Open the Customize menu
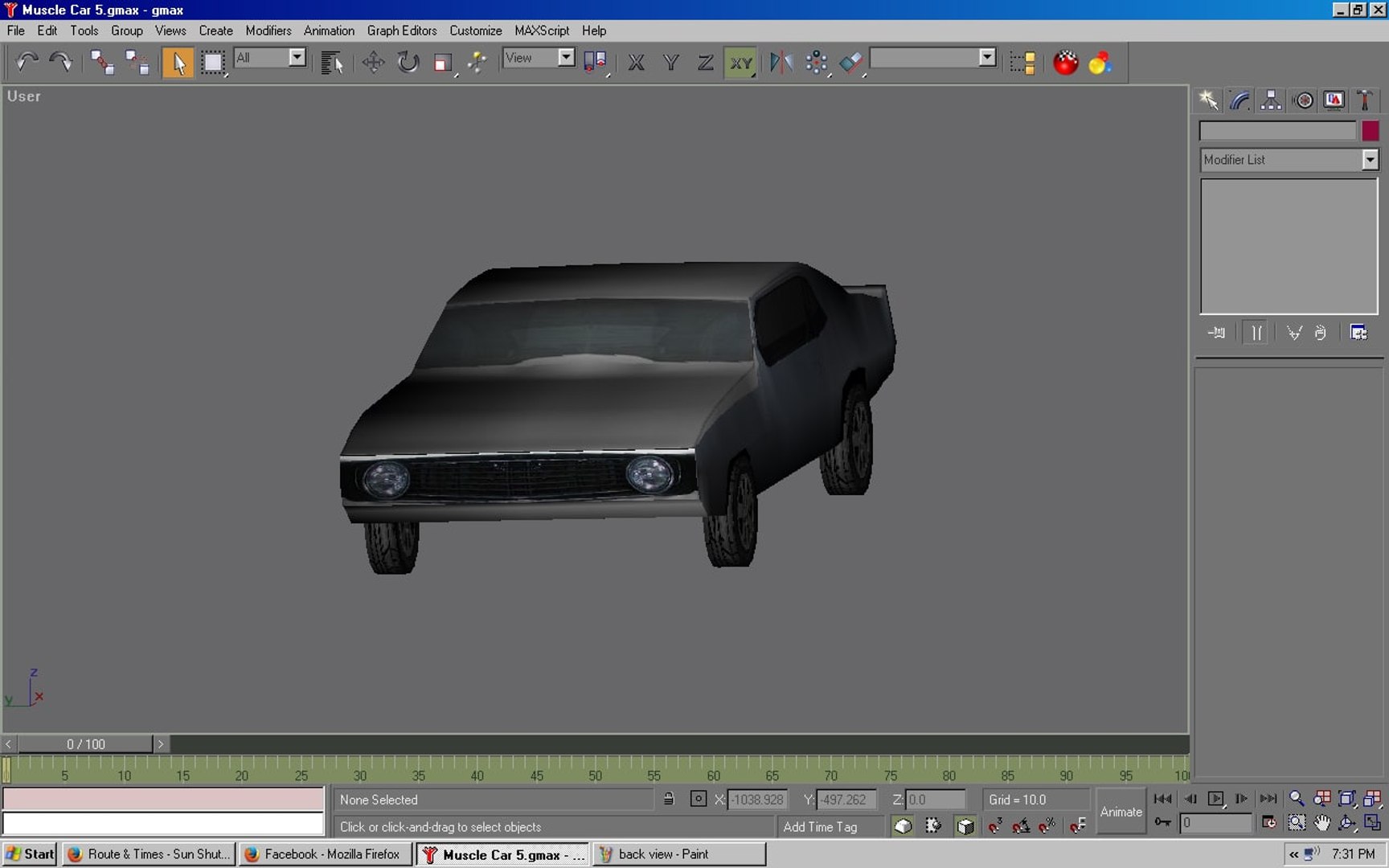Viewport: 1389px width, 868px height. pyautogui.click(x=476, y=31)
